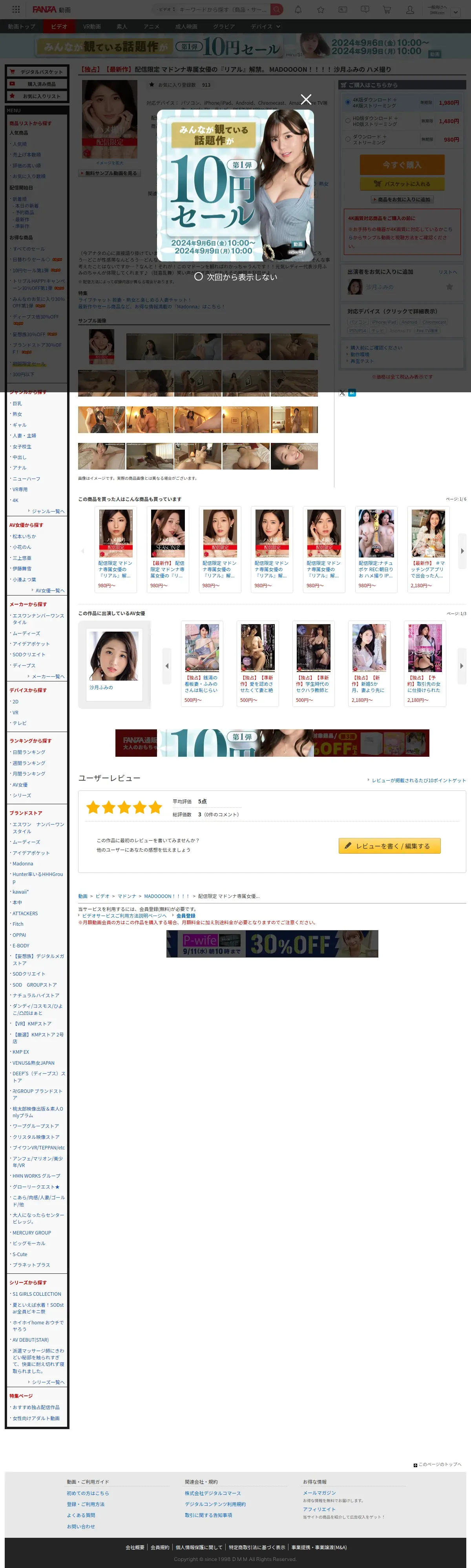Image resolution: width=471 pixels, height=1568 pixels.
Task: Click バスケットに入れる button
Action: (402, 183)
